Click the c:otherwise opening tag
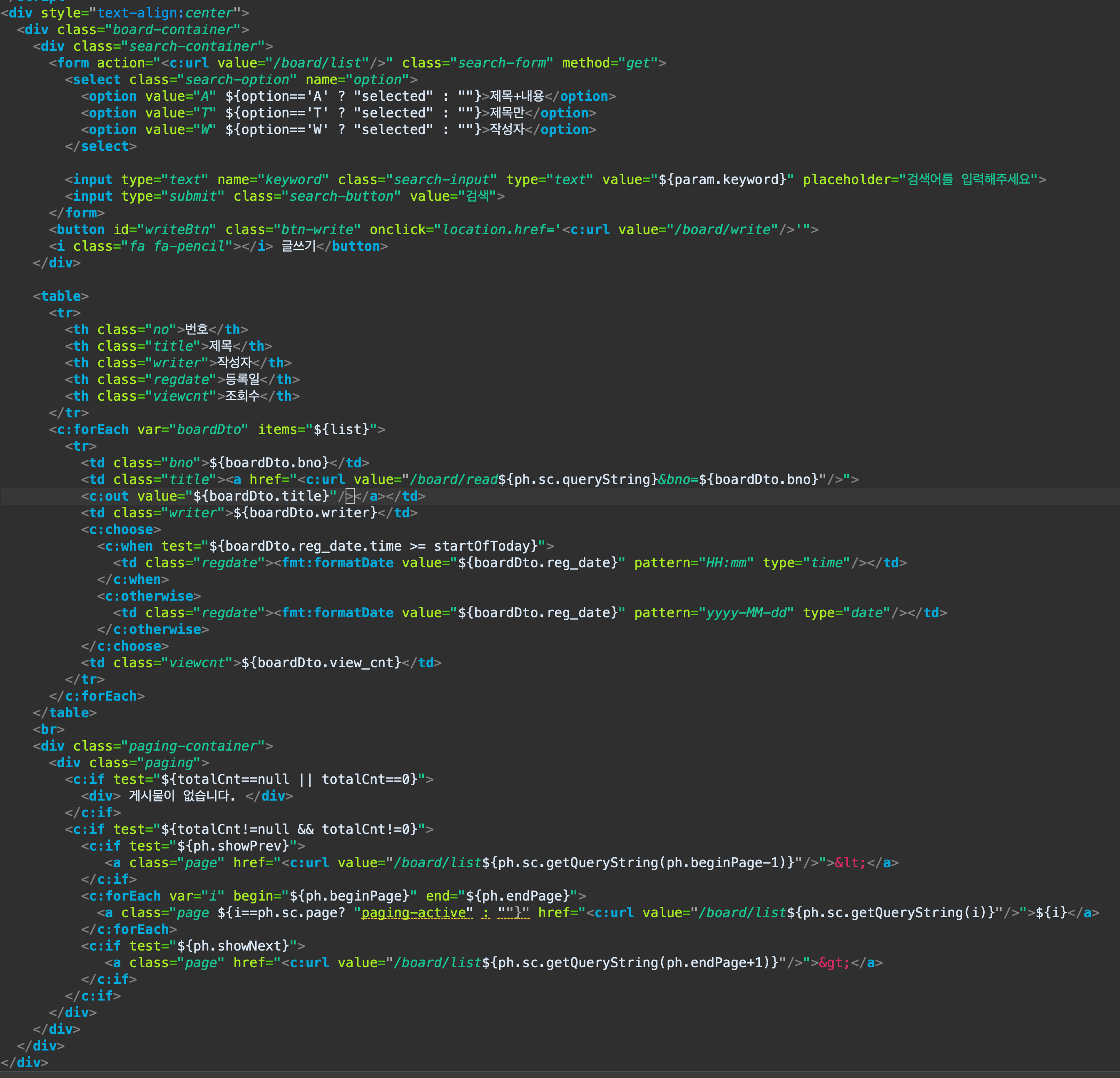This screenshot has width=1120, height=1078. (149, 596)
